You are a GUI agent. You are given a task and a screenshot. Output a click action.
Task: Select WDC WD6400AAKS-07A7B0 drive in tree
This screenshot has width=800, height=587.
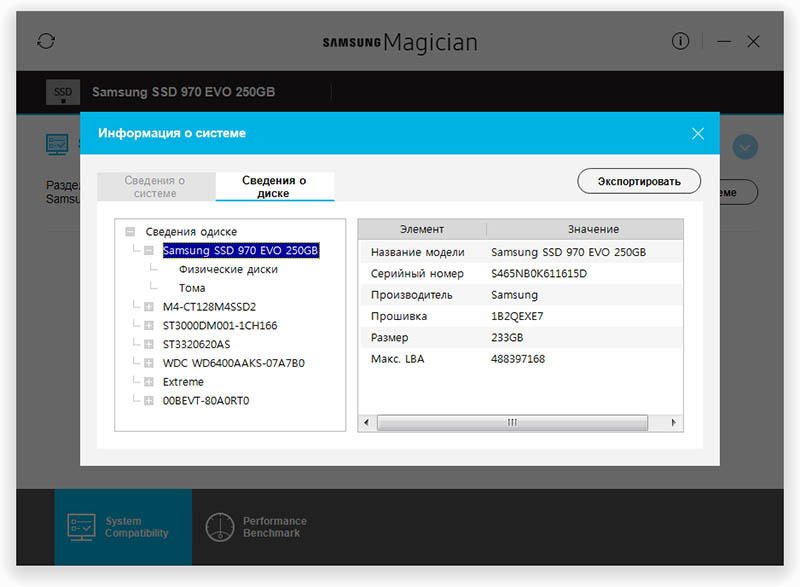234,363
